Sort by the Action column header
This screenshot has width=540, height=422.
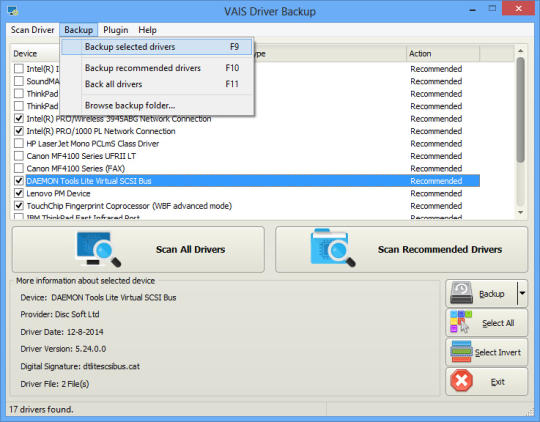(x=443, y=53)
